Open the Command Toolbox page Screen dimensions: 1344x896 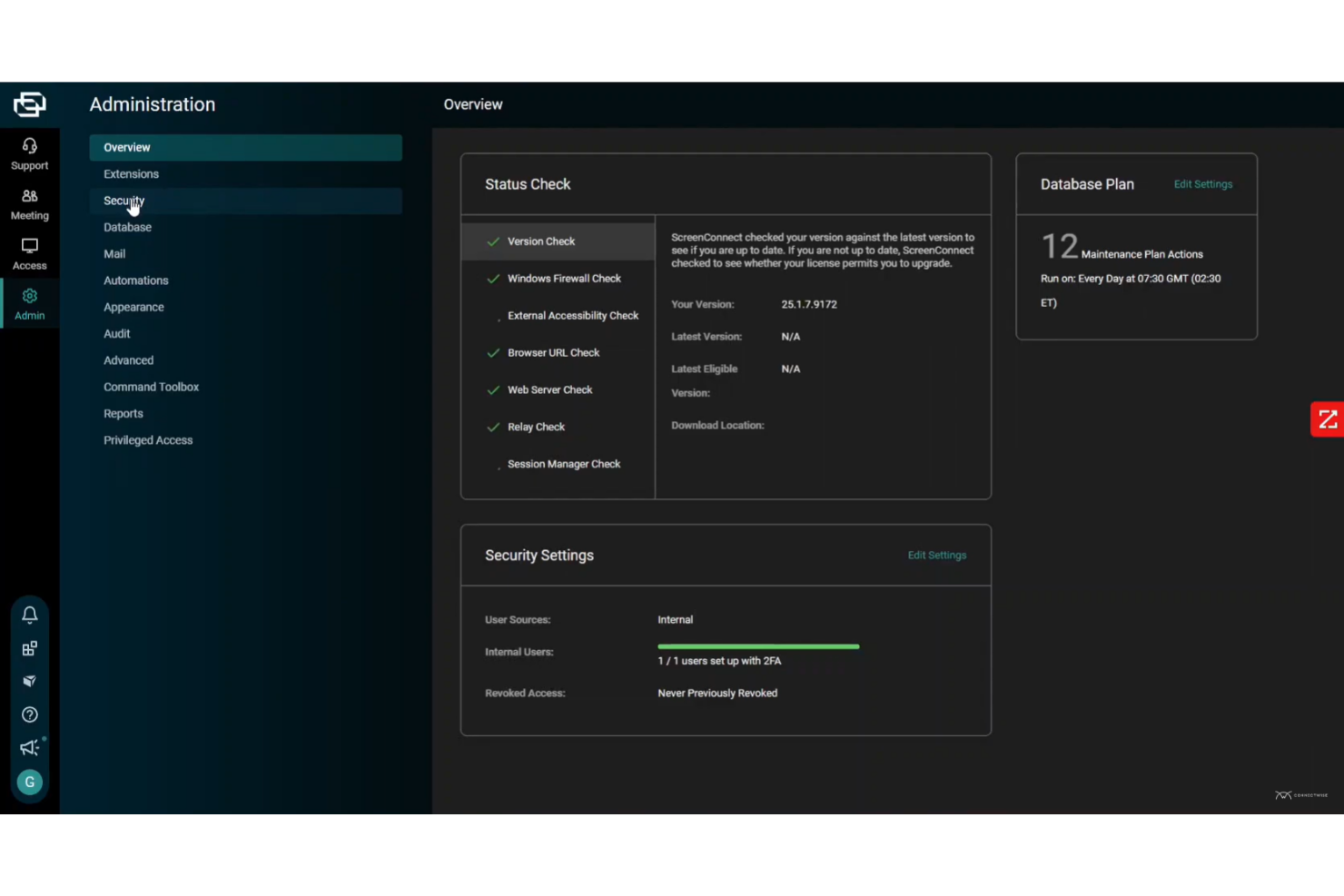151,387
